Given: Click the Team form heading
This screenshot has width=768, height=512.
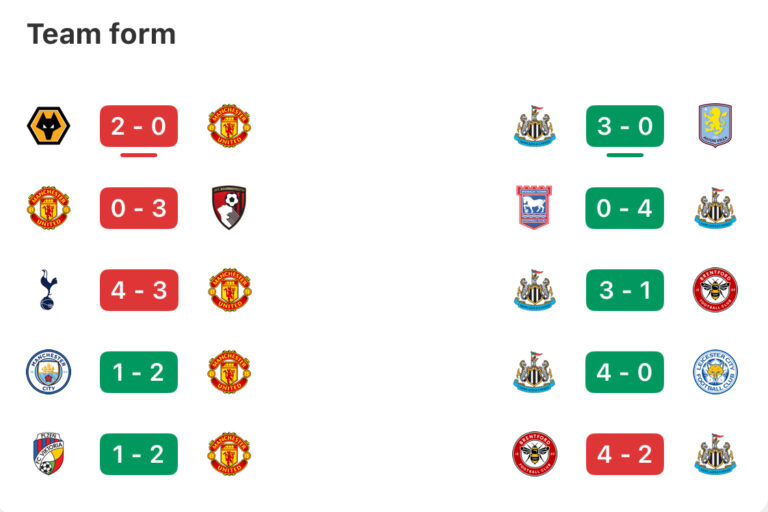Looking at the screenshot, I should coord(101,34).
